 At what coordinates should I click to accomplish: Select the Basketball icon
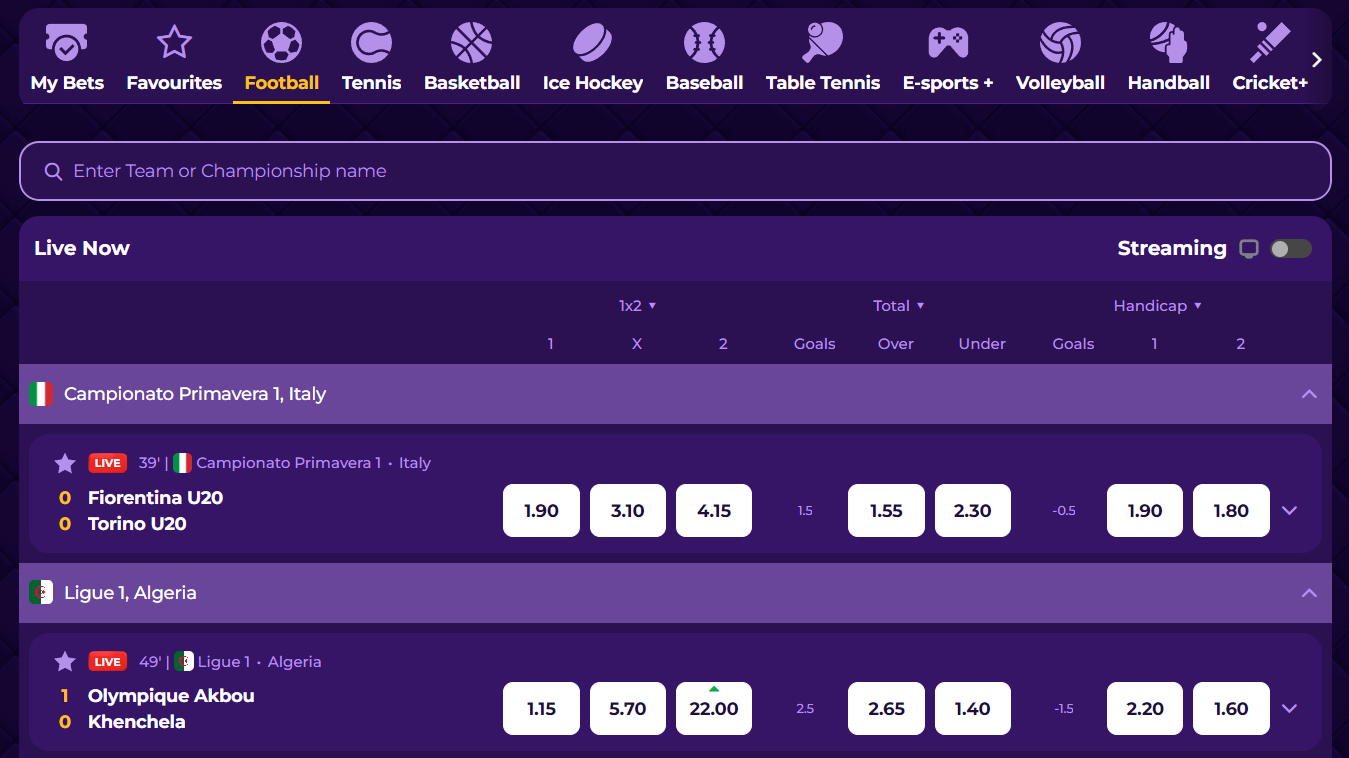point(472,43)
